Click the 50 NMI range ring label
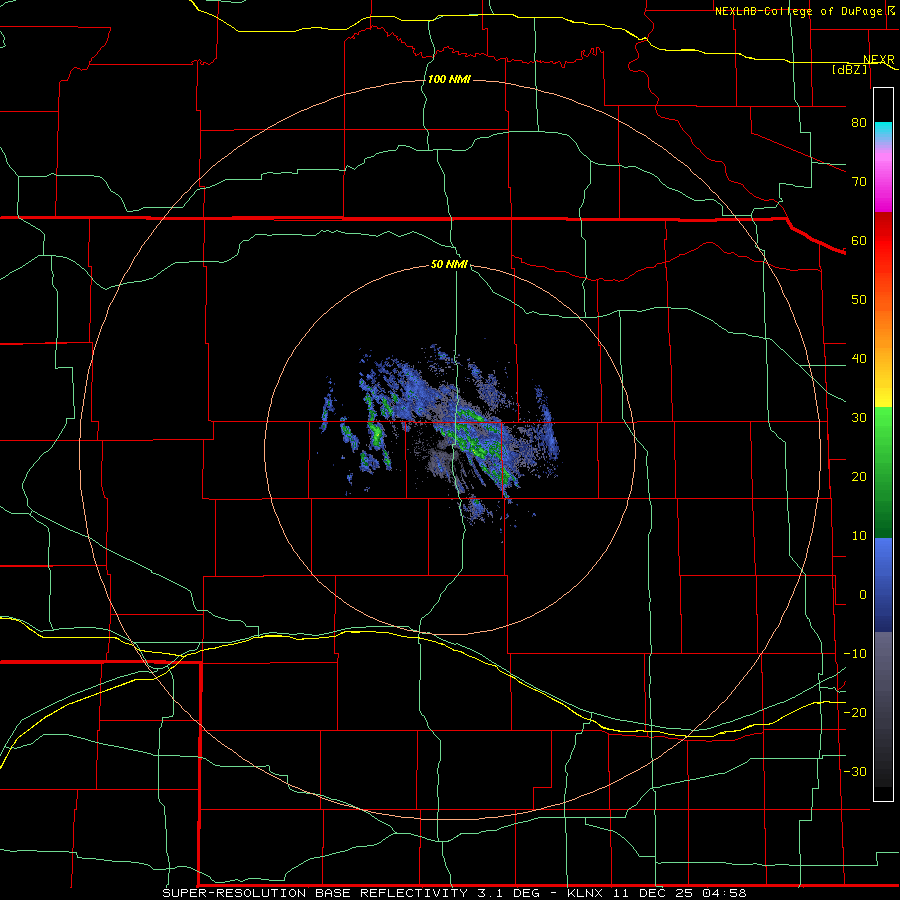The width and height of the screenshot is (900, 900). 449,265
